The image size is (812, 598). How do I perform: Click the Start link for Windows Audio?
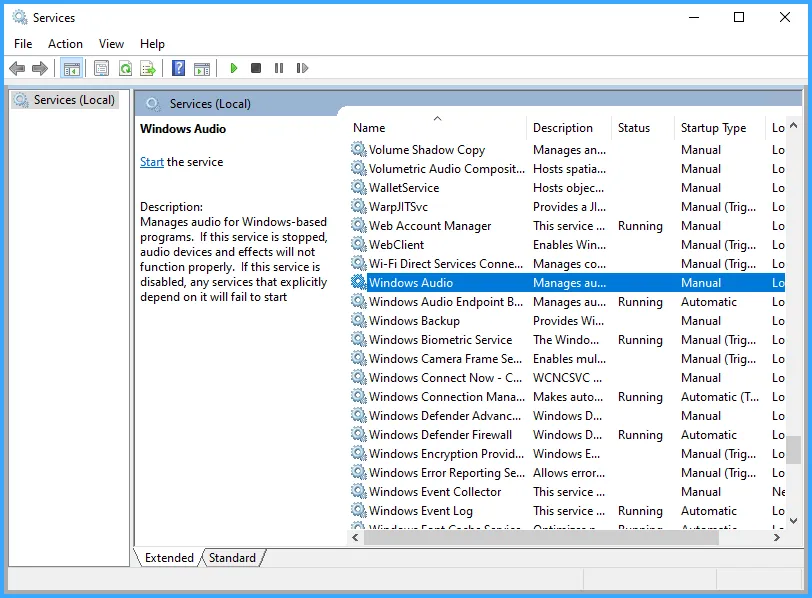(x=151, y=161)
